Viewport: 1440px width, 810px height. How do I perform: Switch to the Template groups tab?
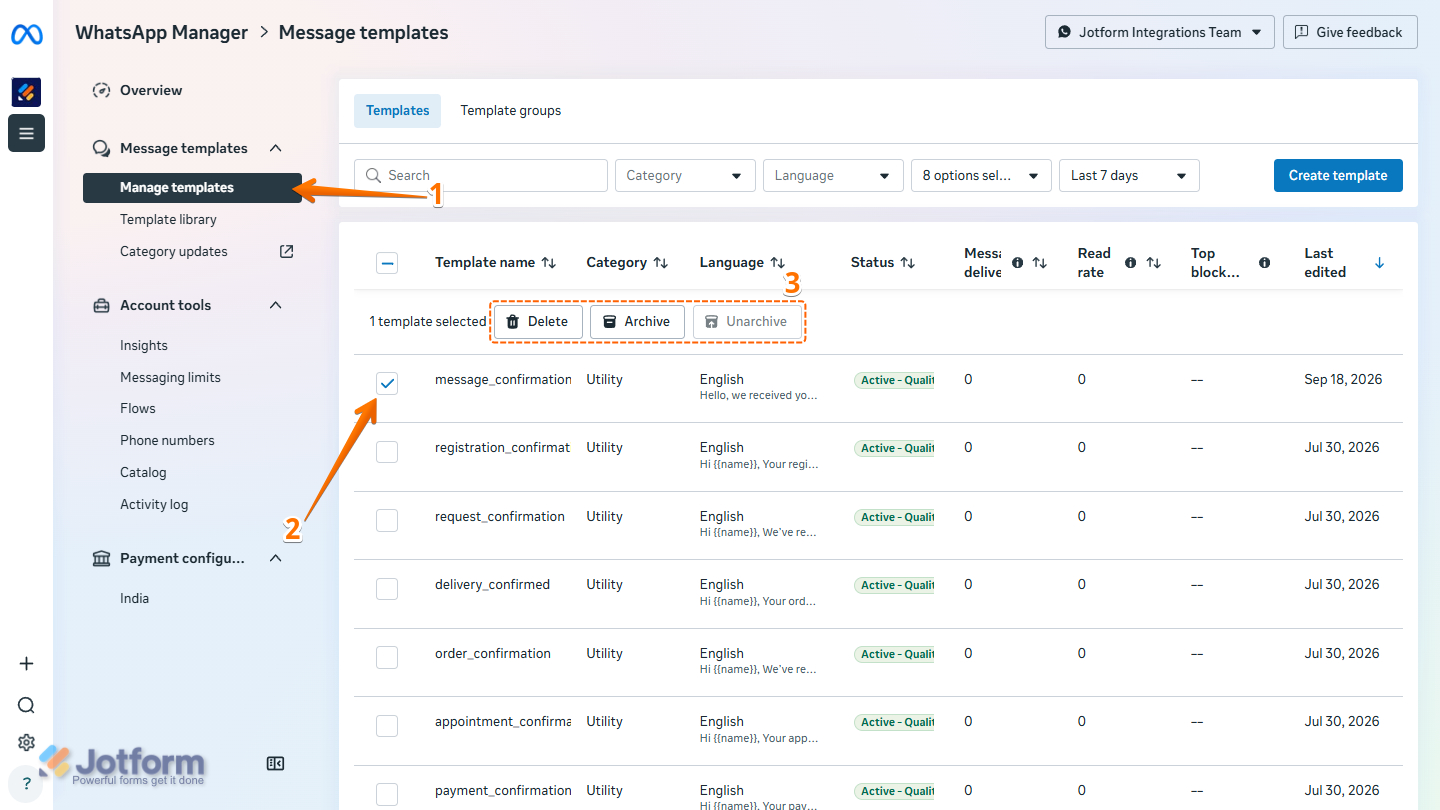point(511,111)
